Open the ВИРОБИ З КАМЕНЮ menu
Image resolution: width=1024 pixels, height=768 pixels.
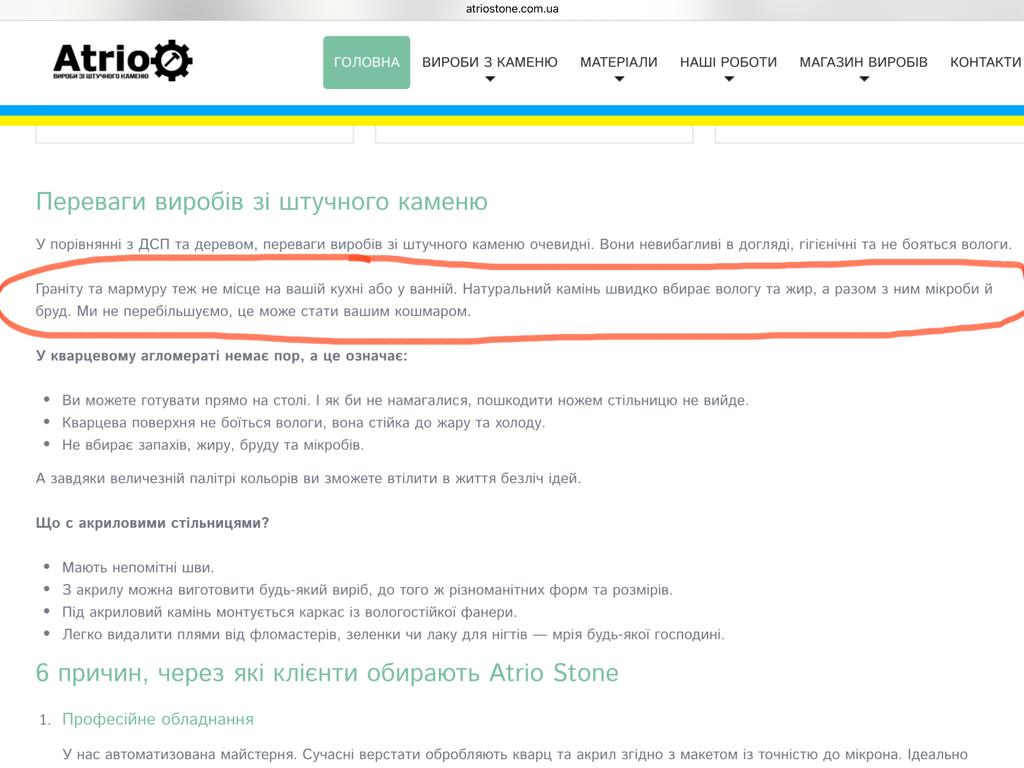490,62
